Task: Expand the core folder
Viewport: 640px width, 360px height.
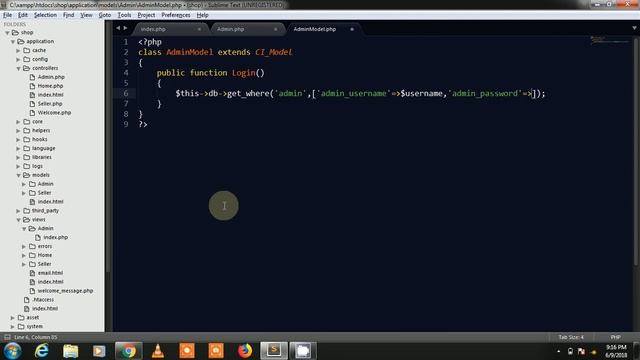Action: tap(18, 122)
